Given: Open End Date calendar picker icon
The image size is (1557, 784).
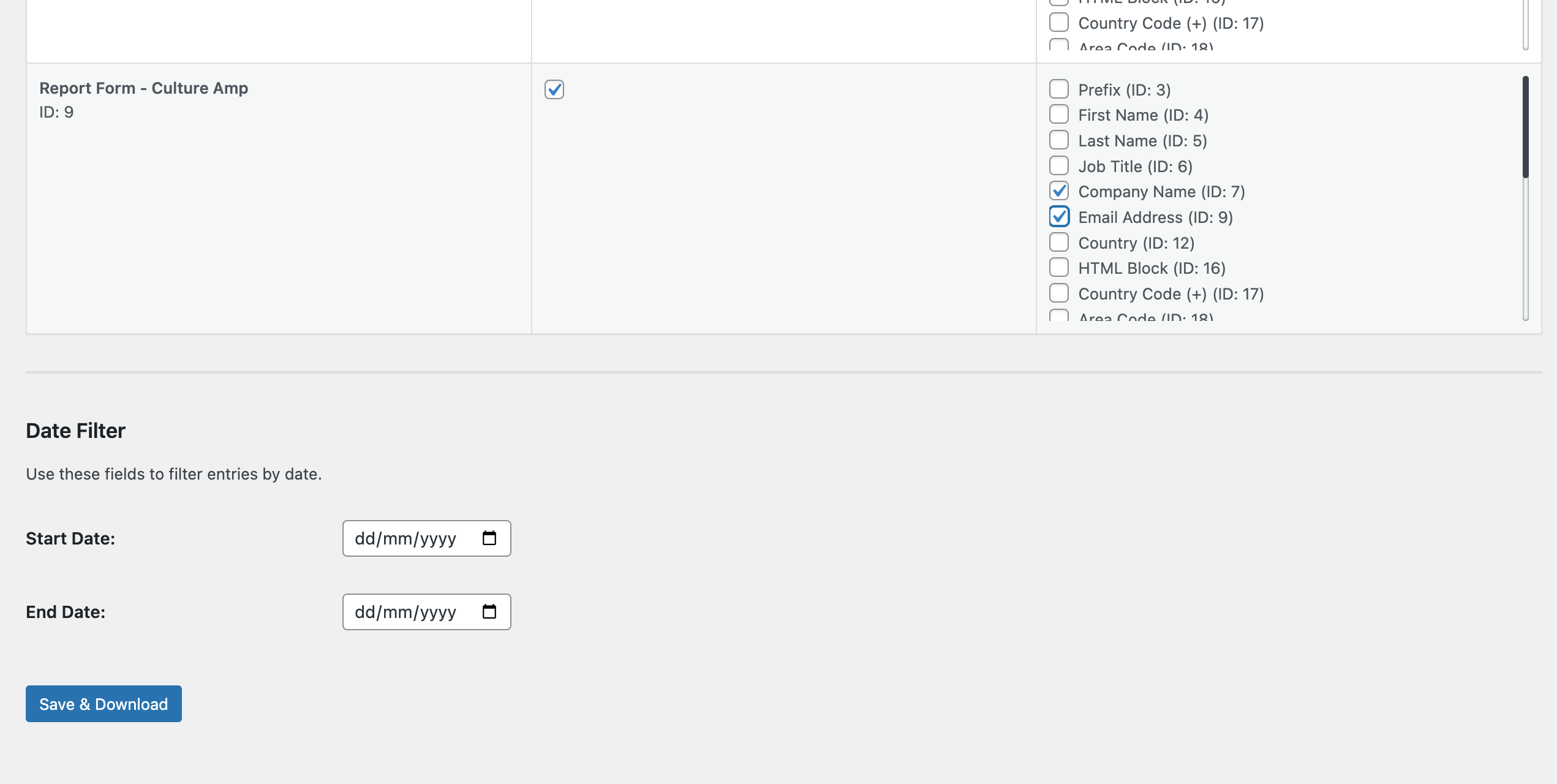Looking at the screenshot, I should (489, 612).
